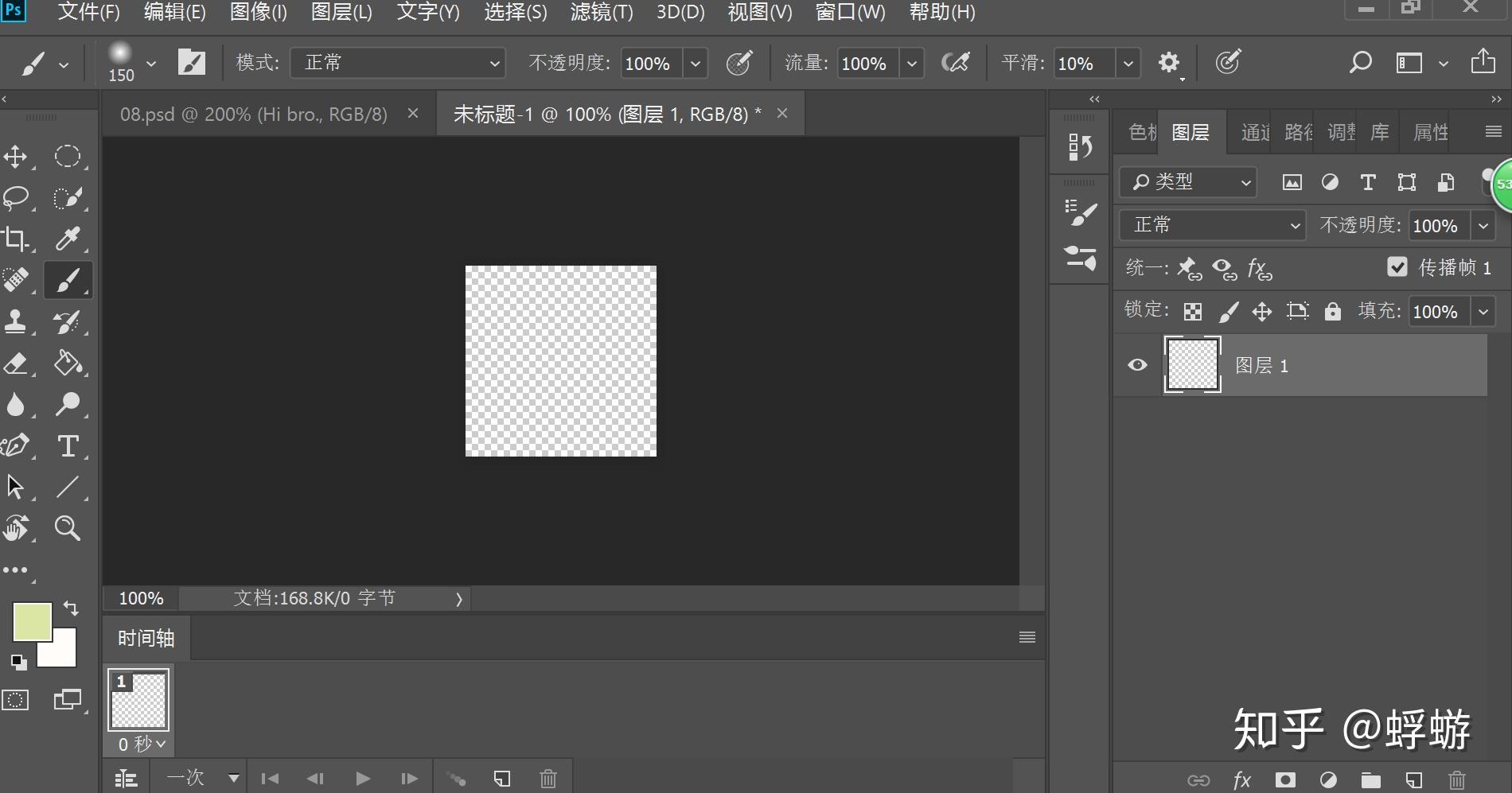Image resolution: width=1512 pixels, height=793 pixels.
Task: Choose the Eyedropper tool
Action: pyautogui.click(x=68, y=239)
